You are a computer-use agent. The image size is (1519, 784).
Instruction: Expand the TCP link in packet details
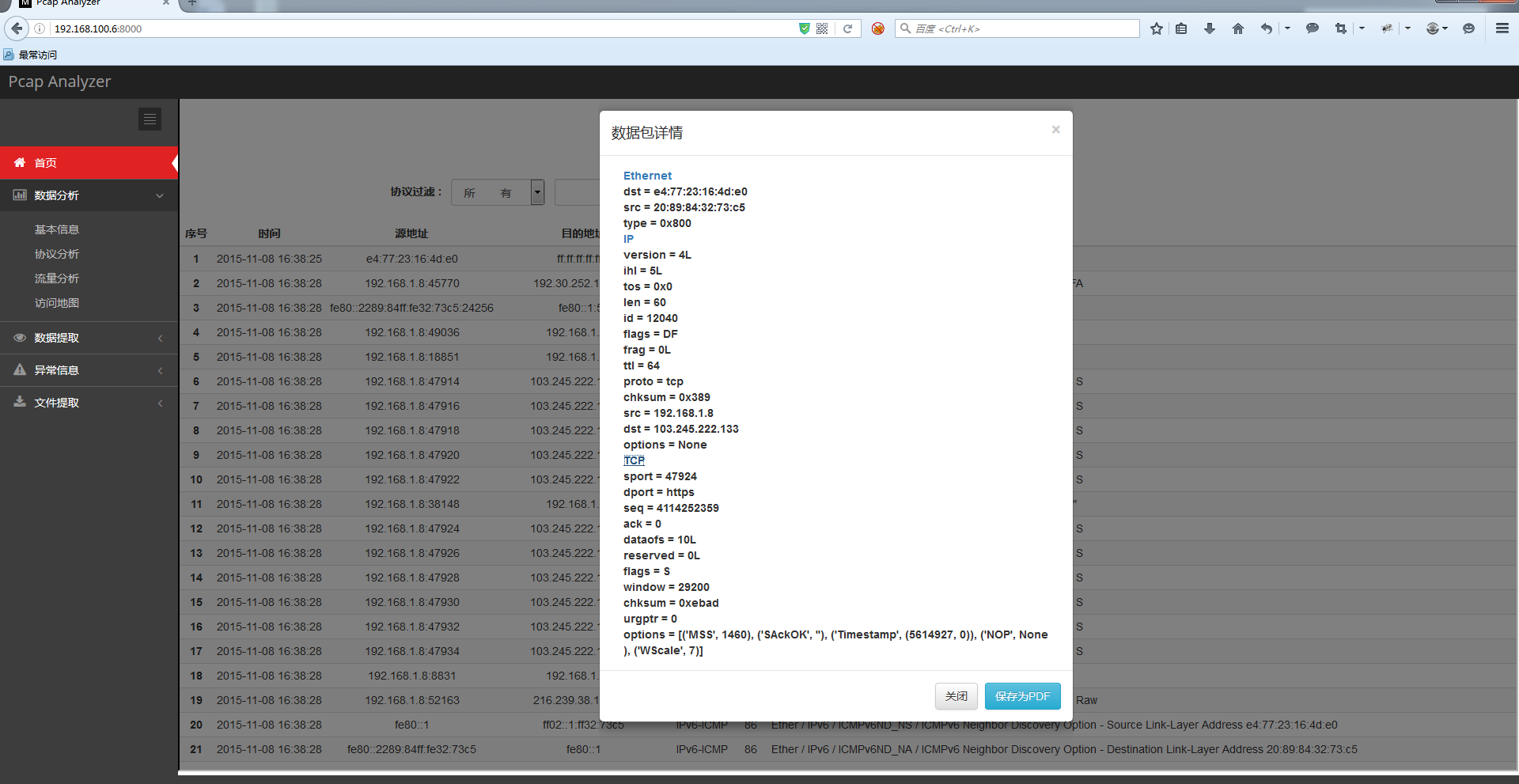(633, 460)
